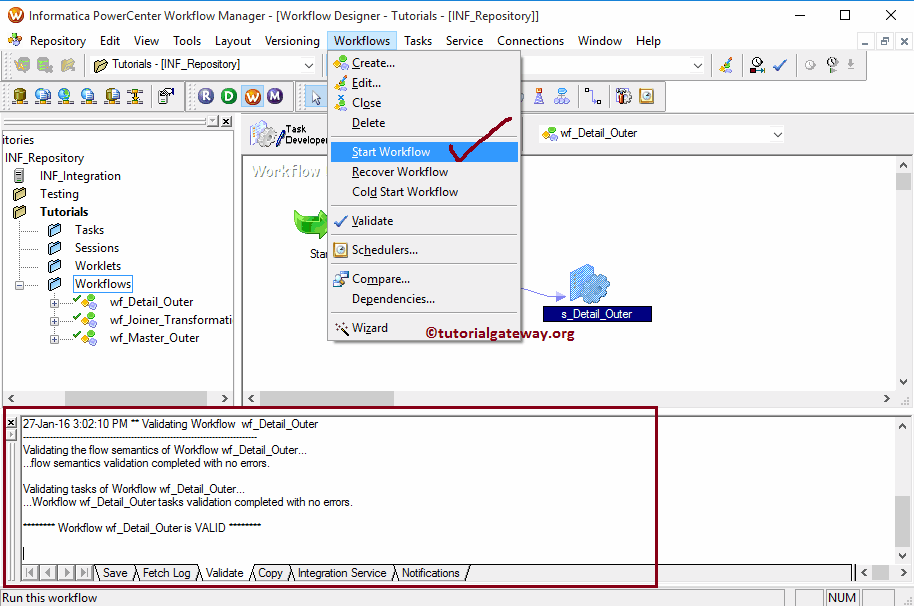Image resolution: width=914 pixels, height=606 pixels.
Task: Switch to the Notifications tab
Action: pyautogui.click(x=430, y=572)
